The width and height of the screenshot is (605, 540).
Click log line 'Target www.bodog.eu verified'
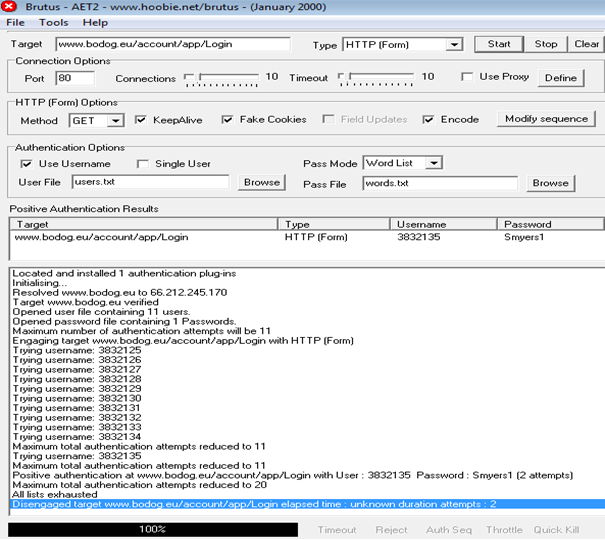85,302
